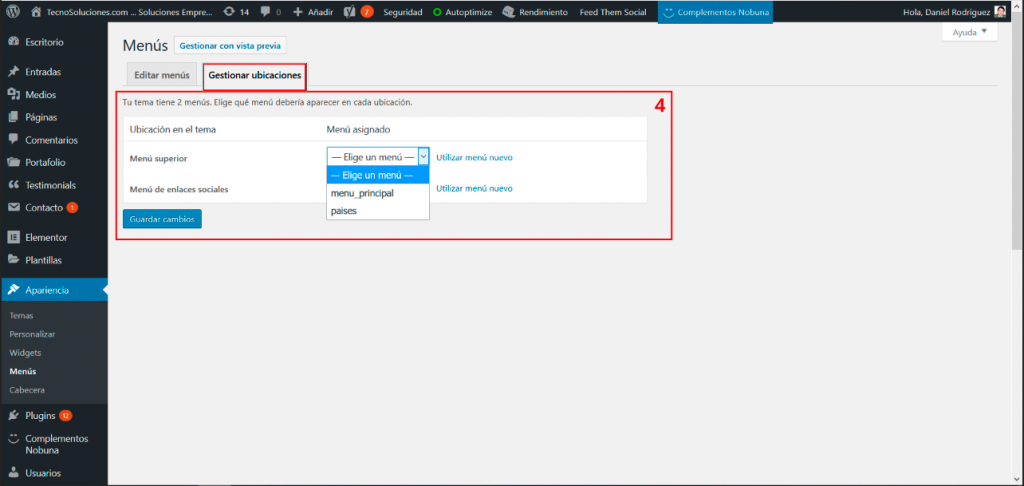
Task: Select the Gestionar ubicaciones tab
Action: point(254,75)
